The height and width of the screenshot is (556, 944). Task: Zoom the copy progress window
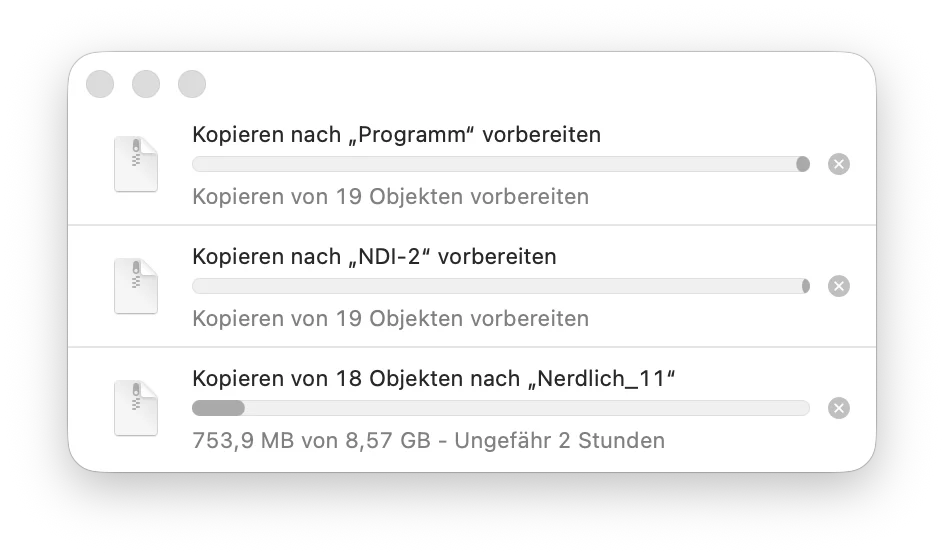192,84
